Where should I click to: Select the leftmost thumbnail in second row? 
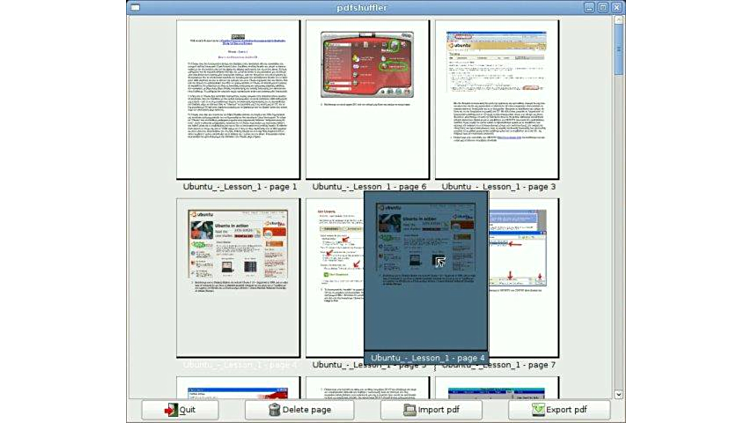(x=238, y=277)
